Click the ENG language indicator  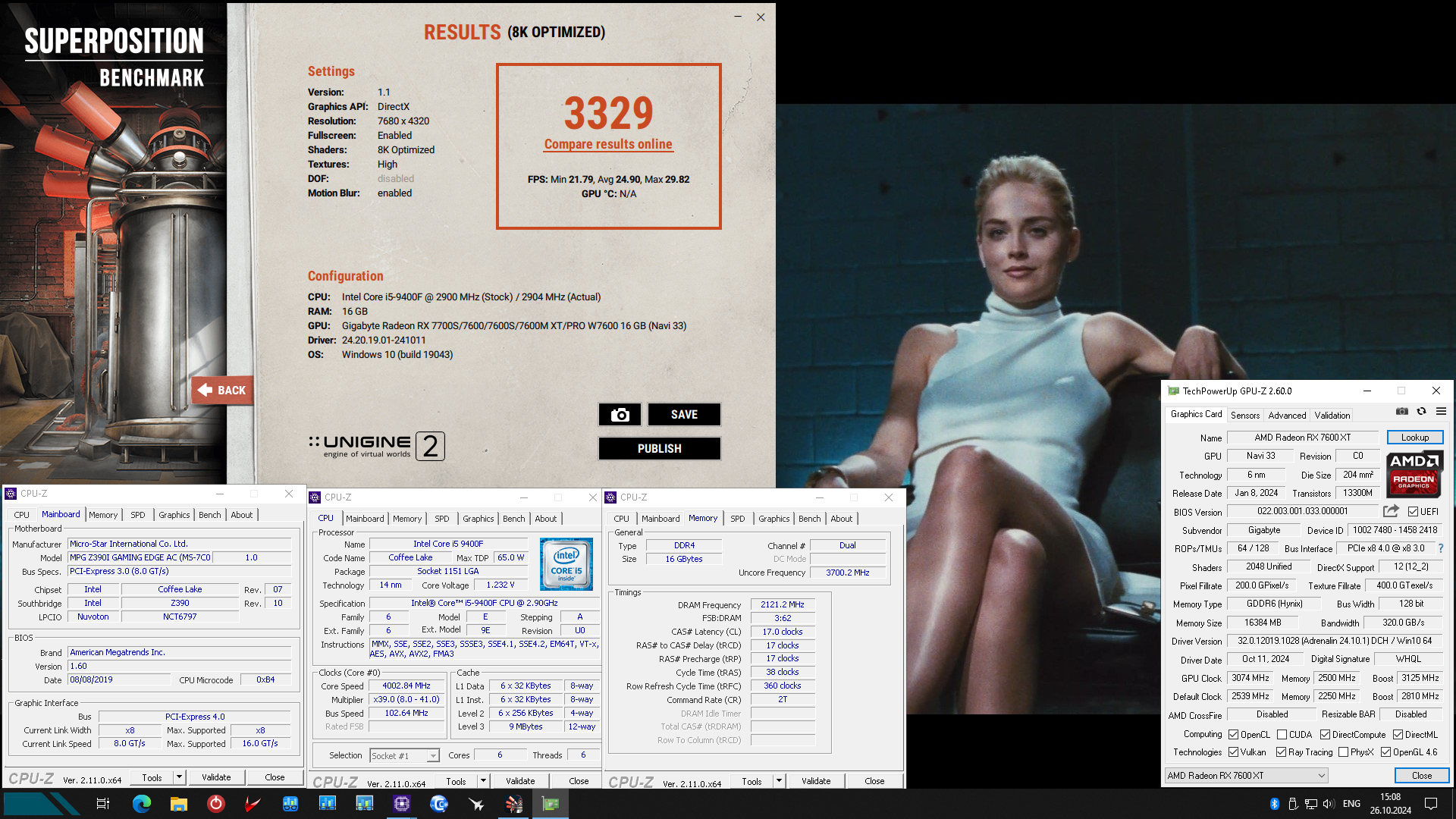[1351, 804]
